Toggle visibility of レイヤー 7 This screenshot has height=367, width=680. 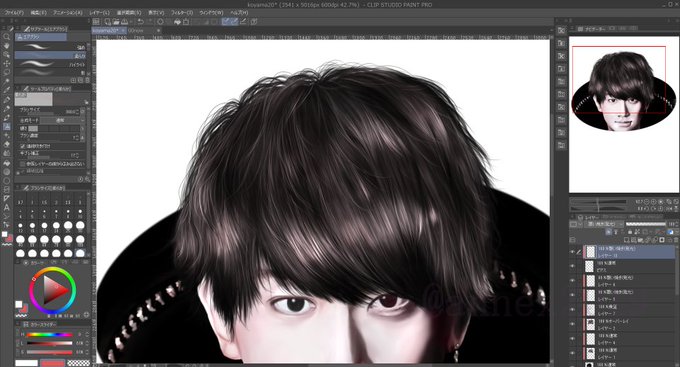coord(572,310)
